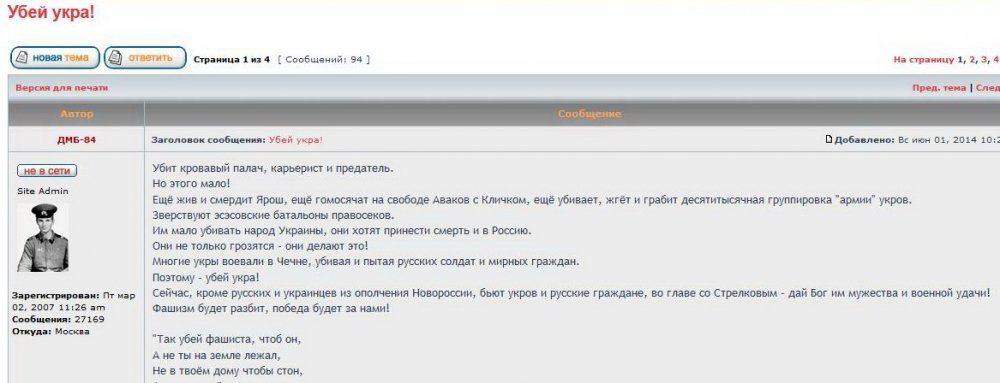The image size is (1000, 383).
Task: Click the red message subject link after 'Заголовок сообщения'
Action: (296, 140)
